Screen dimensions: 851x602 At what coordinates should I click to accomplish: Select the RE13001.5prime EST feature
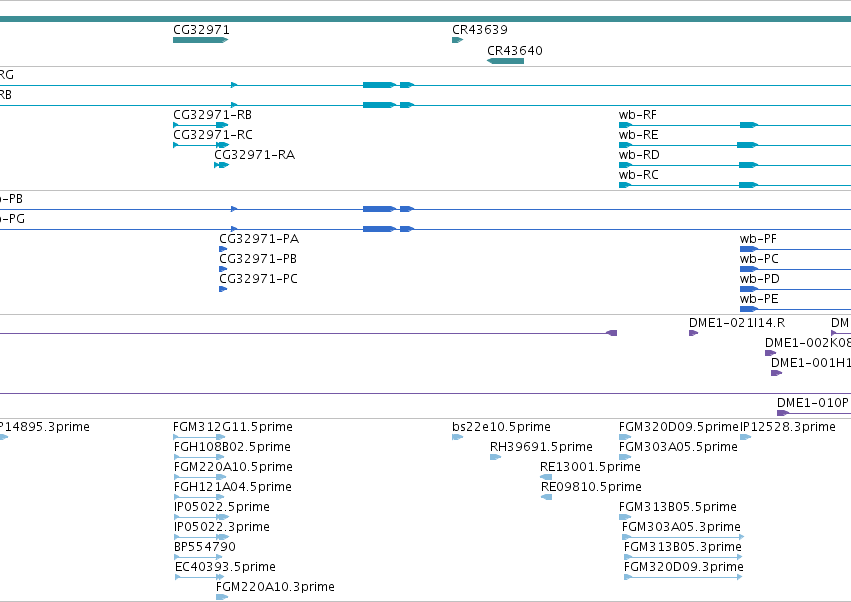546,477
